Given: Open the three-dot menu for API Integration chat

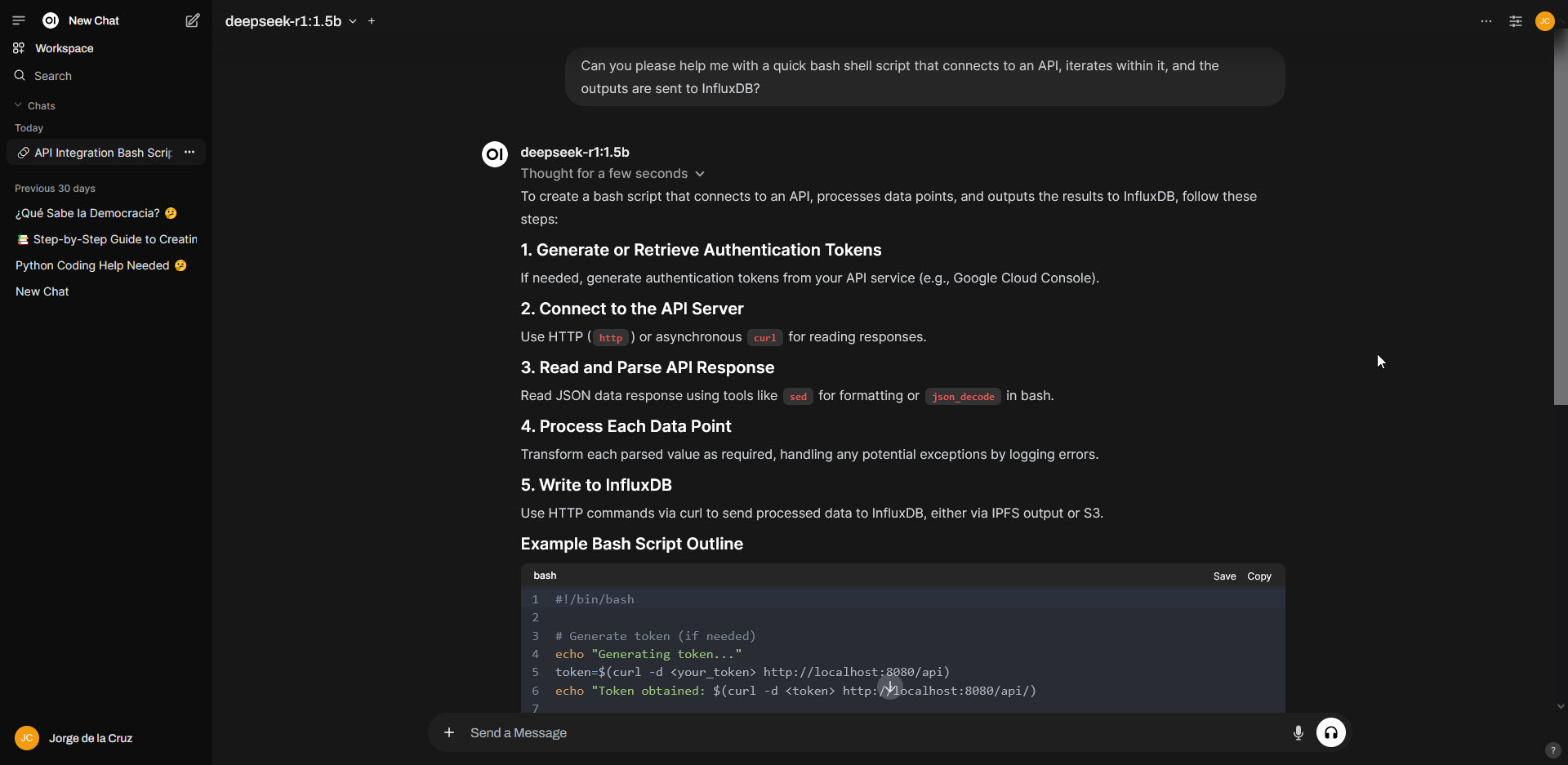Looking at the screenshot, I should pyautogui.click(x=189, y=152).
